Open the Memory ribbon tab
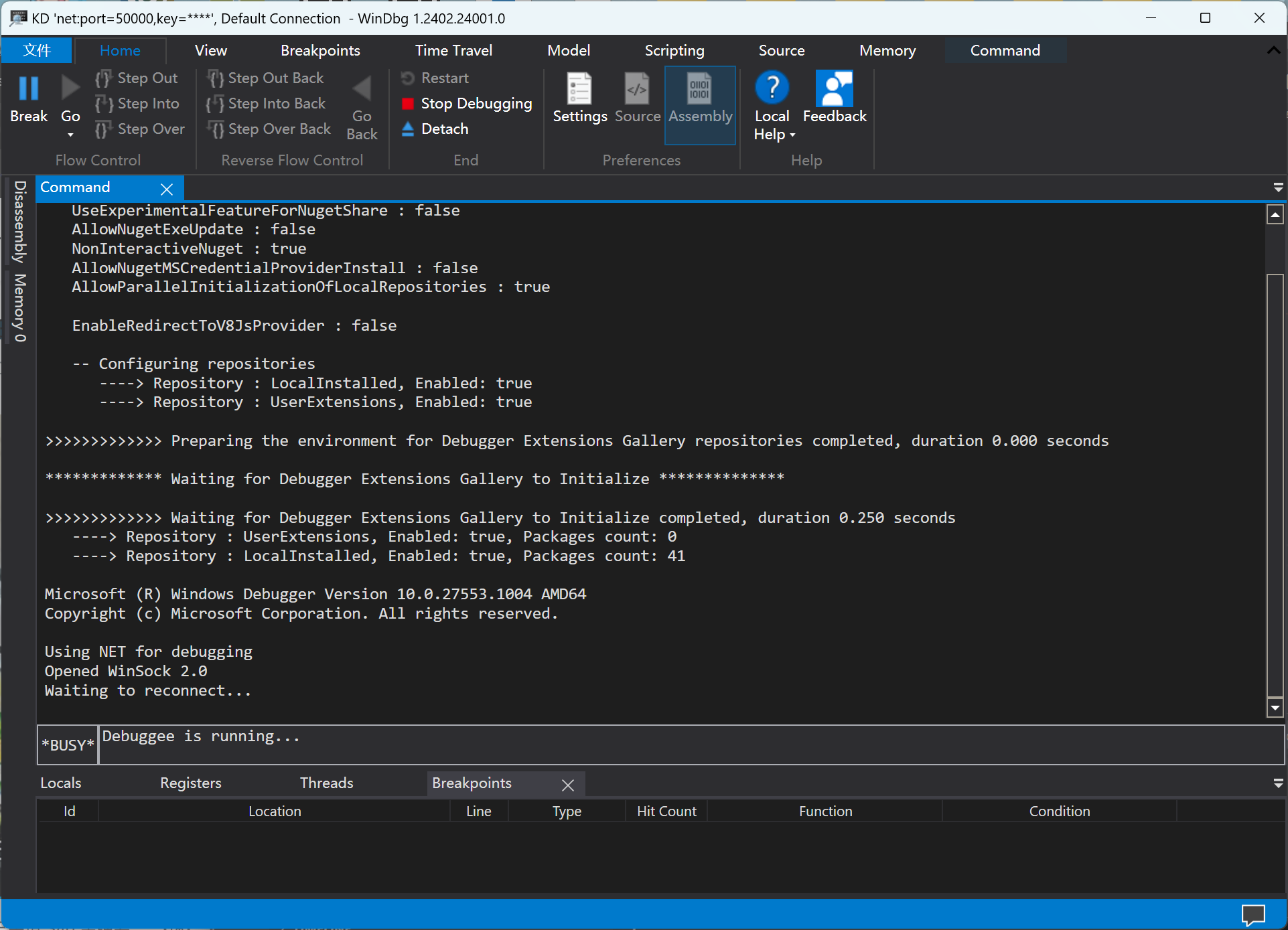The height and width of the screenshot is (930, 1288). [887, 50]
